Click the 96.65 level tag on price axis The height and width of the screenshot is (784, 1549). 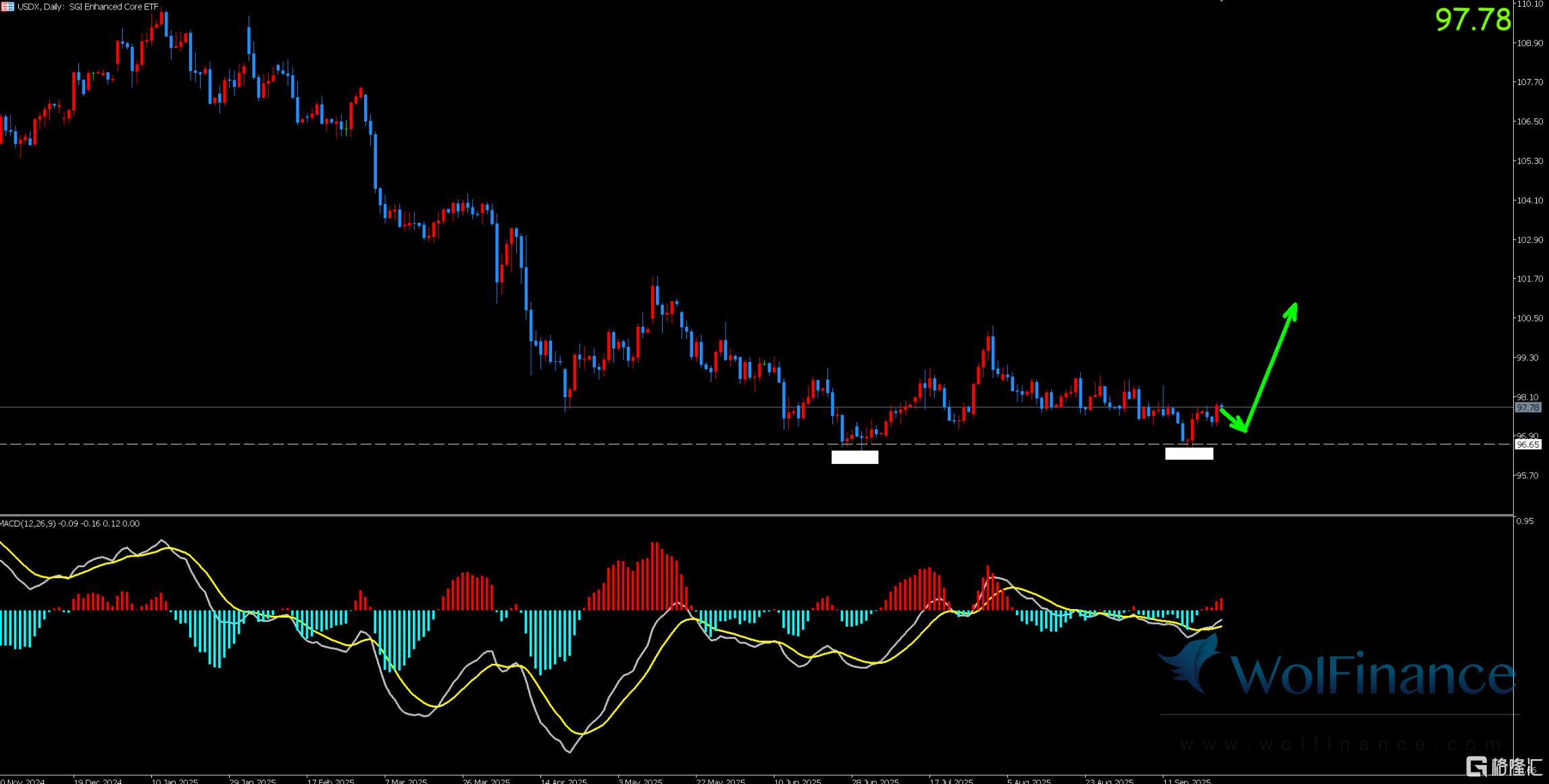pos(1527,444)
